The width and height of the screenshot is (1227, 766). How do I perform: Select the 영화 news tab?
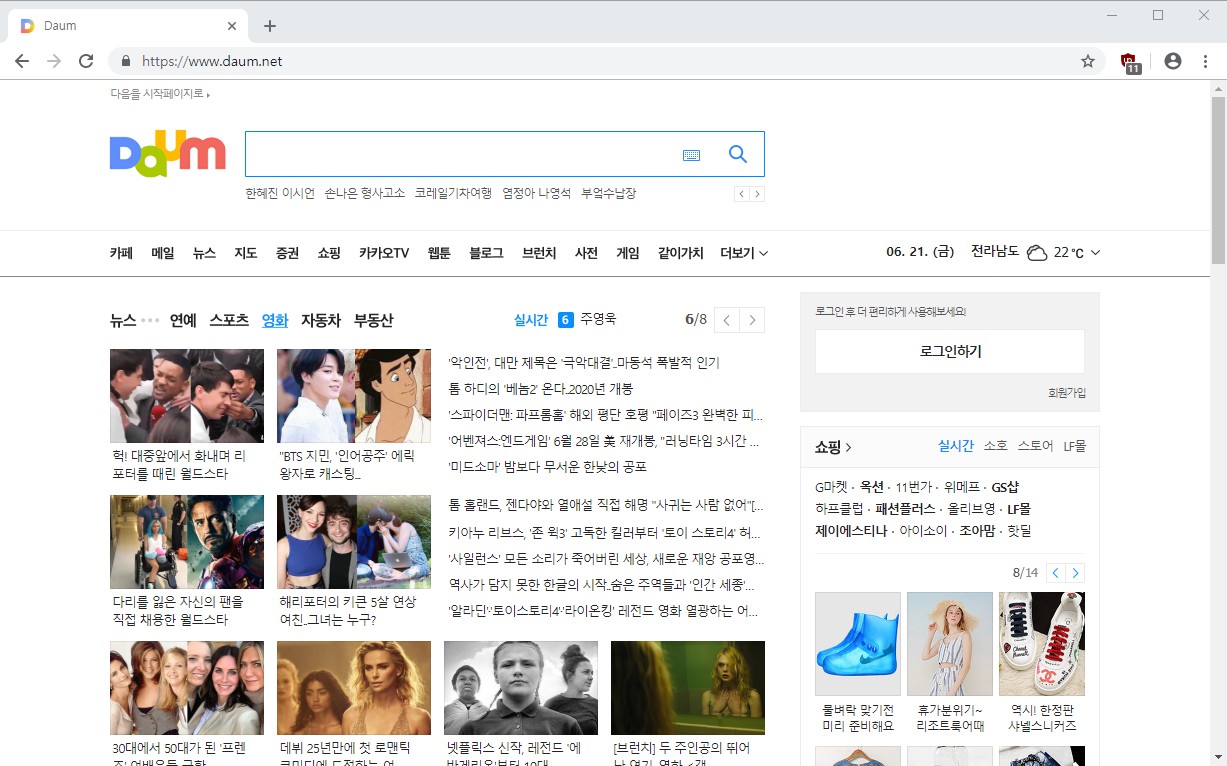tap(275, 320)
